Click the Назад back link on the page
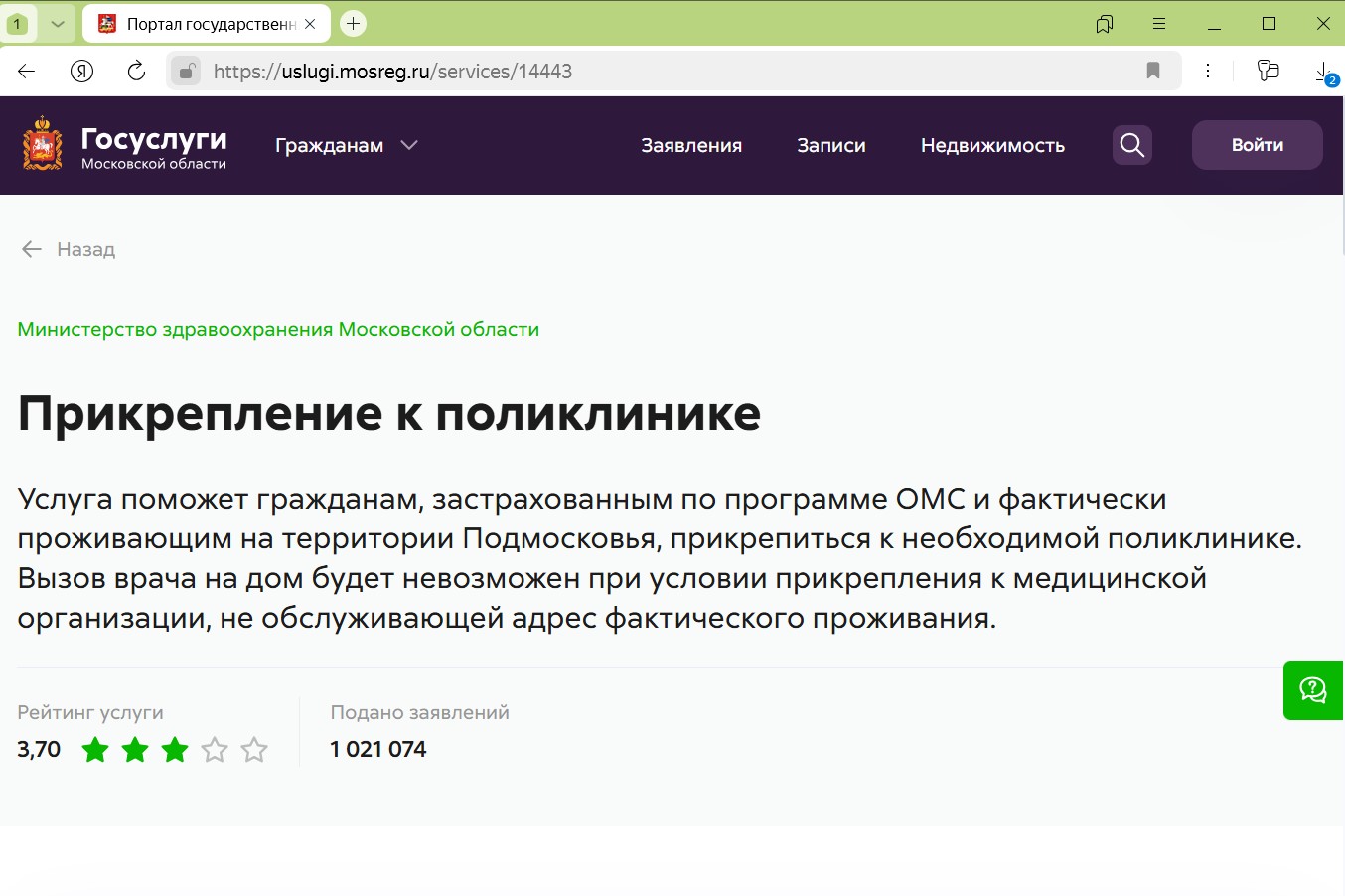The width and height of the screenshot is (1345, 896). click(x=67, y=249)
